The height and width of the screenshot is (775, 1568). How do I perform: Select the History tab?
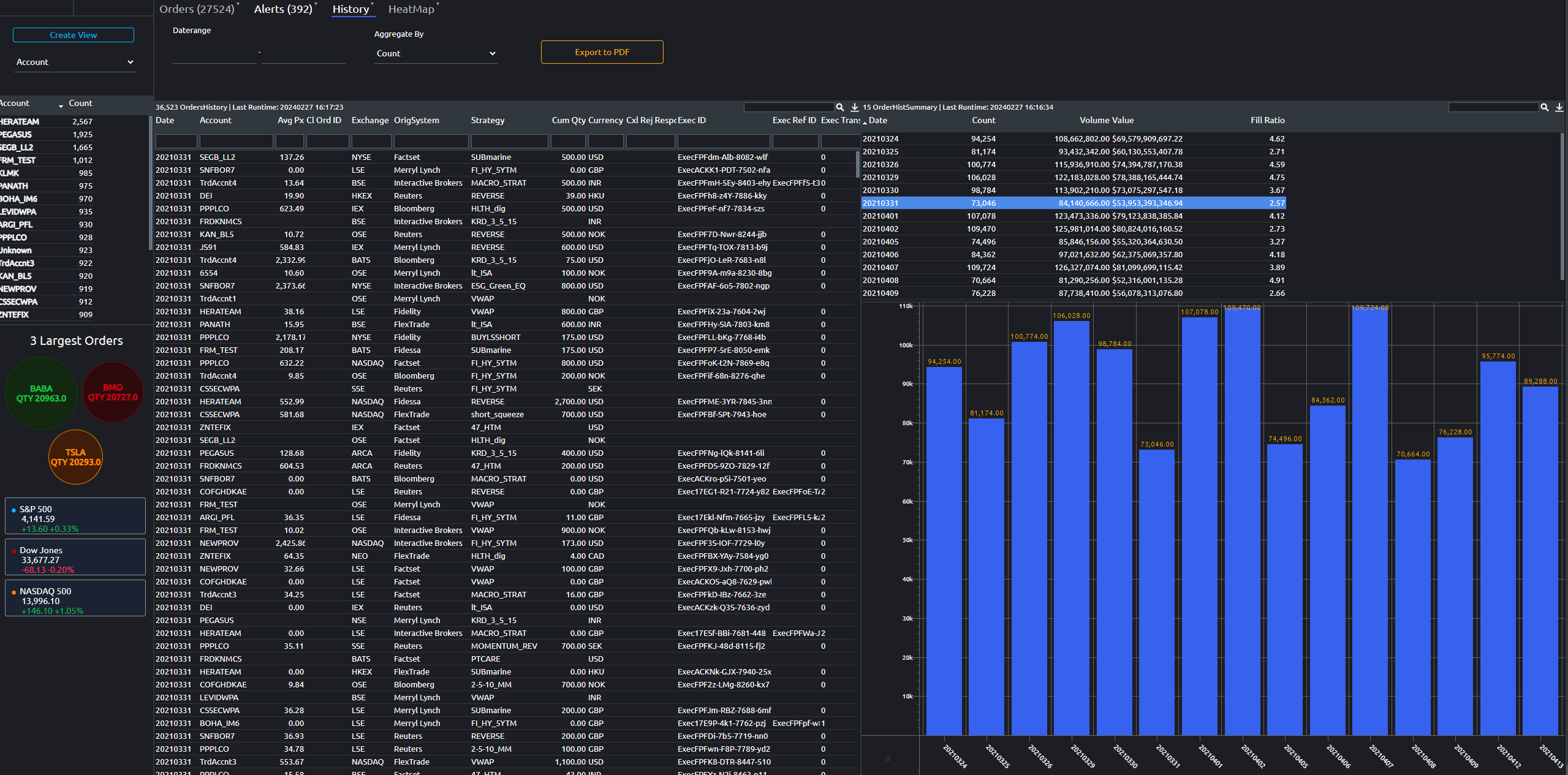350,9
